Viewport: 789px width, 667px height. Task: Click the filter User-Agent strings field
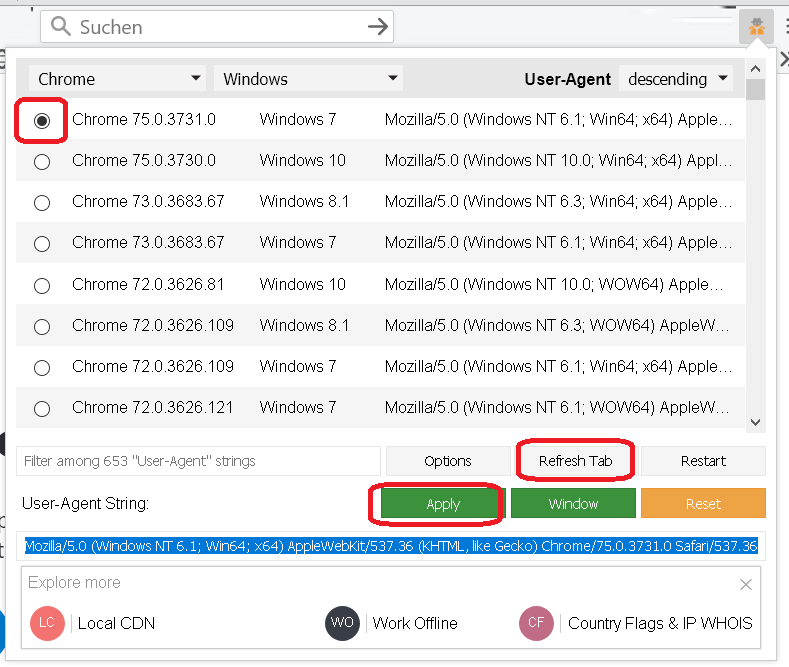pos(198,461)
